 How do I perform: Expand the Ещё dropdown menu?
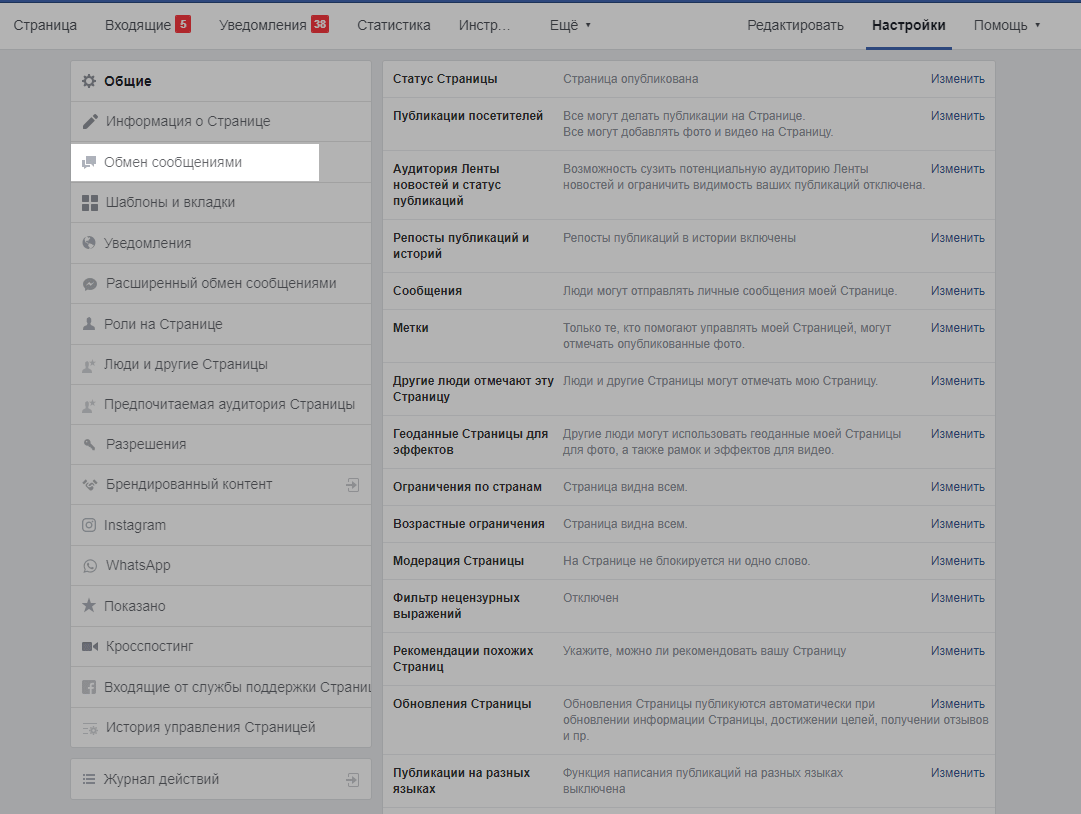click(570, 25)
